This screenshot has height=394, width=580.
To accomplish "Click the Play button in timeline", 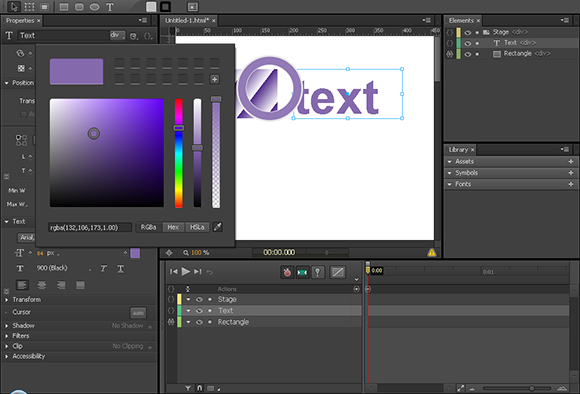I will coord(186,272).
